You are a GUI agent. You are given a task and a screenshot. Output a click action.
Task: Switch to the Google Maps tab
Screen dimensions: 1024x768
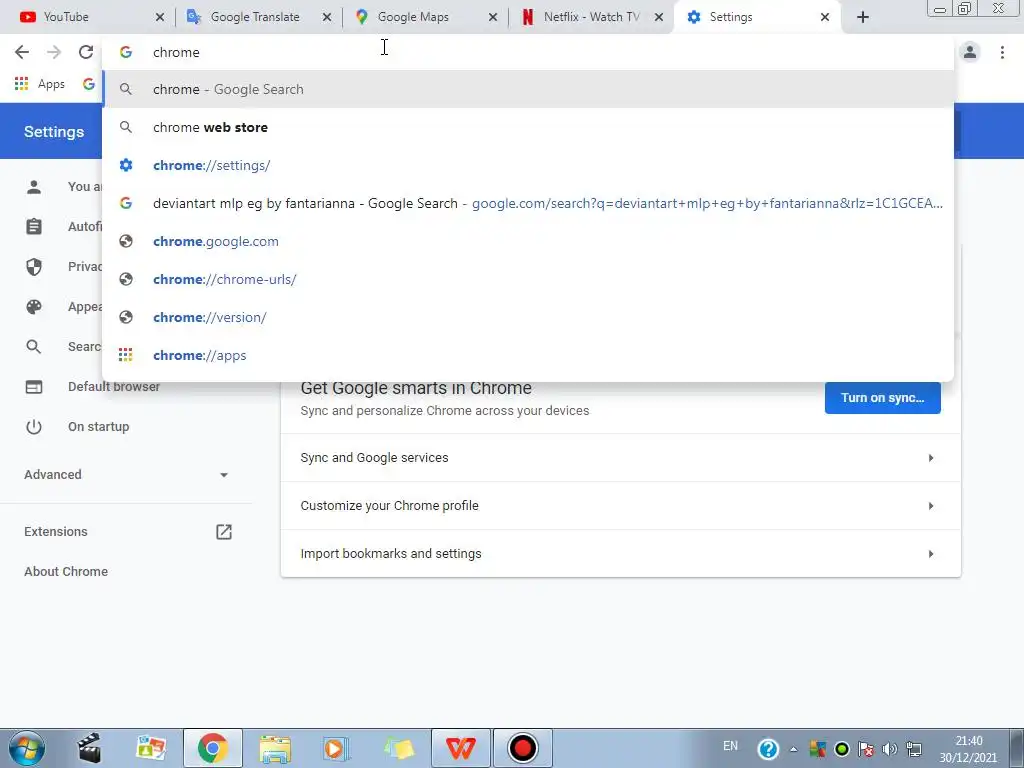point(424,17)
